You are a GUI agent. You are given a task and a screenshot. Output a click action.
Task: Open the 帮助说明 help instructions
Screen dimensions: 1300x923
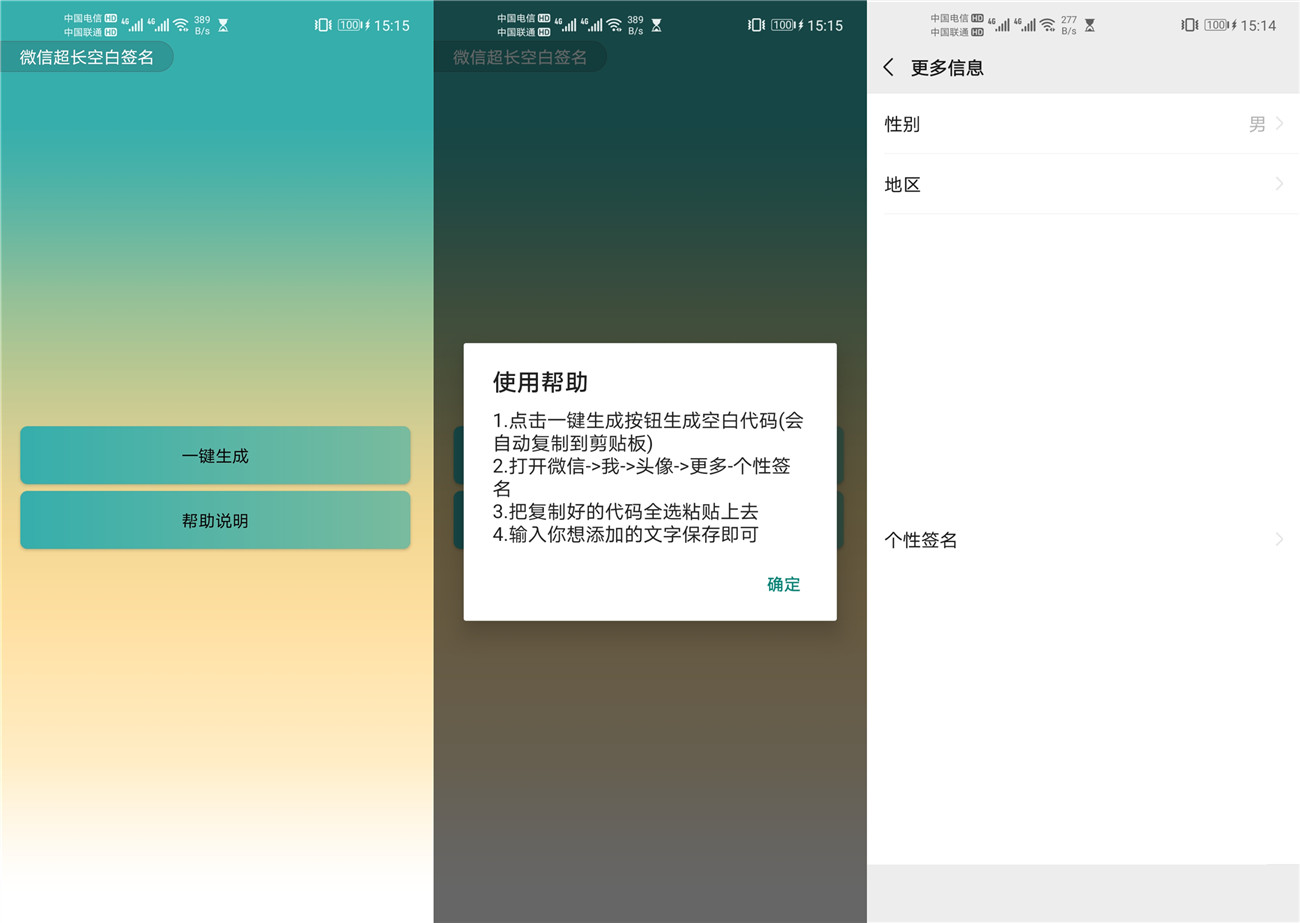pyautogui.click(x=215, y=520)
